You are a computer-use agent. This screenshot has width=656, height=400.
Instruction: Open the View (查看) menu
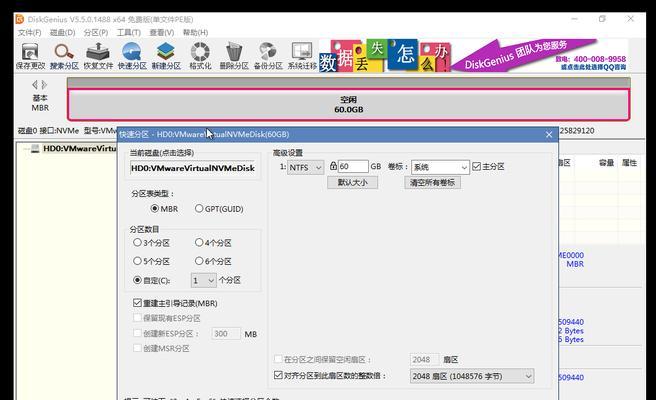[162, 32]
